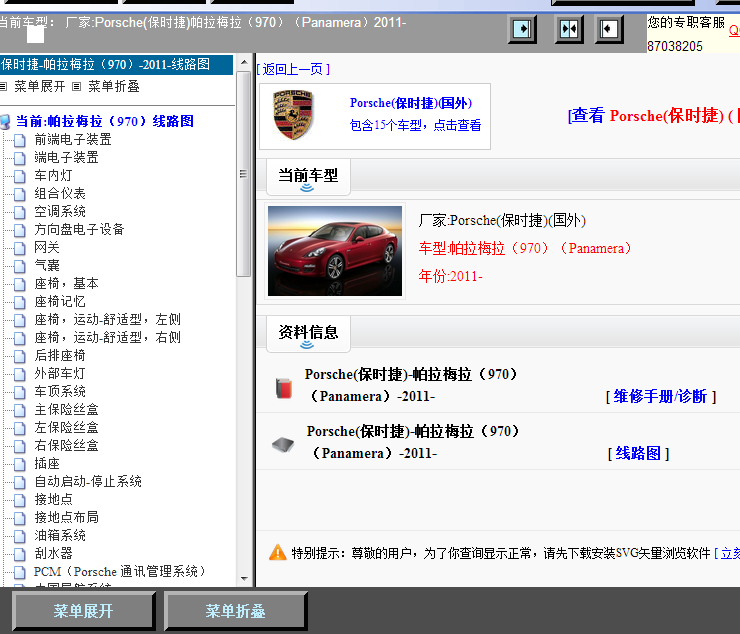740x634 pixels.
Task: Click the red 年份:2011- text
Action: coord(451,276)
